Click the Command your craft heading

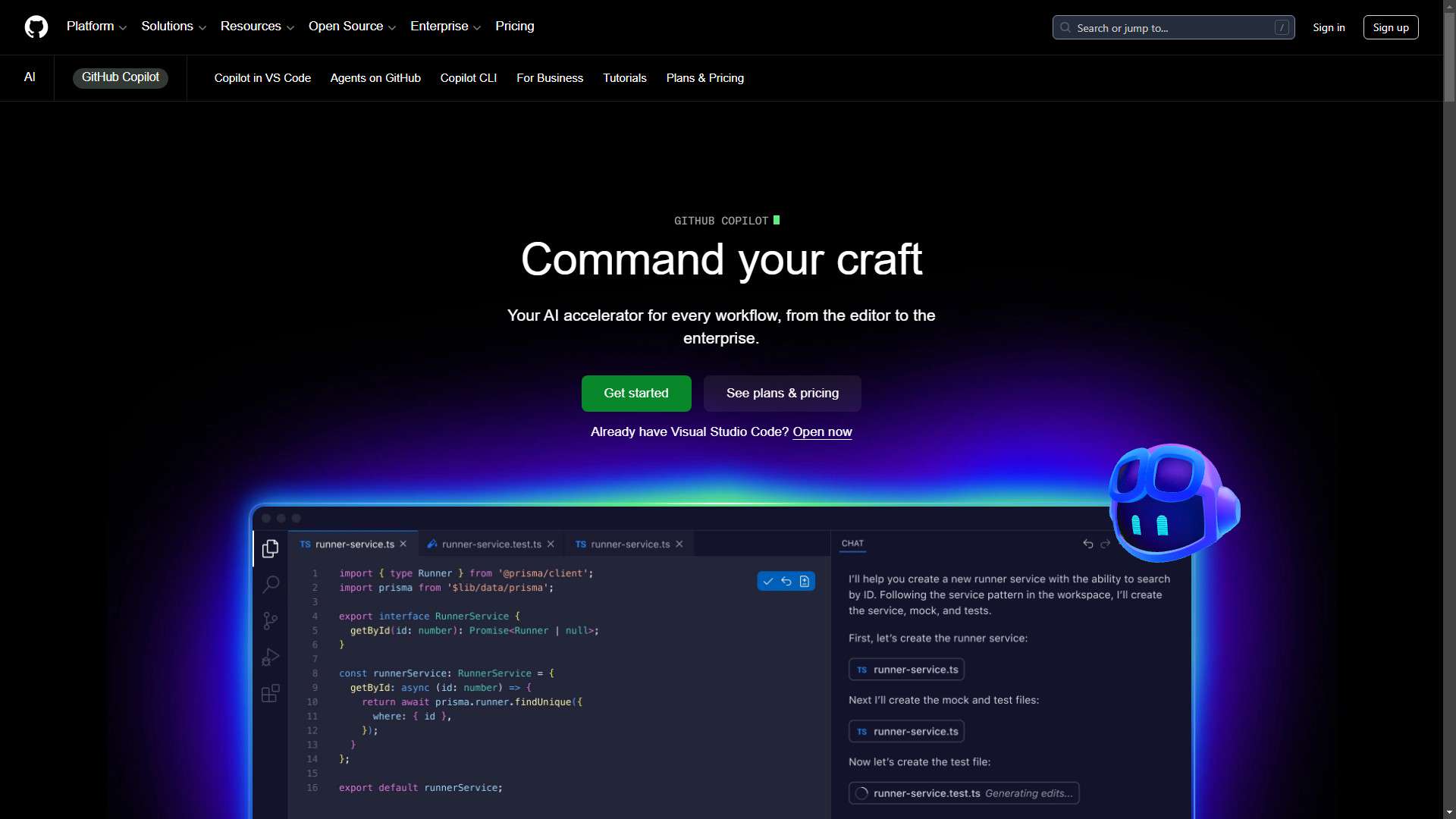[721, 259]
